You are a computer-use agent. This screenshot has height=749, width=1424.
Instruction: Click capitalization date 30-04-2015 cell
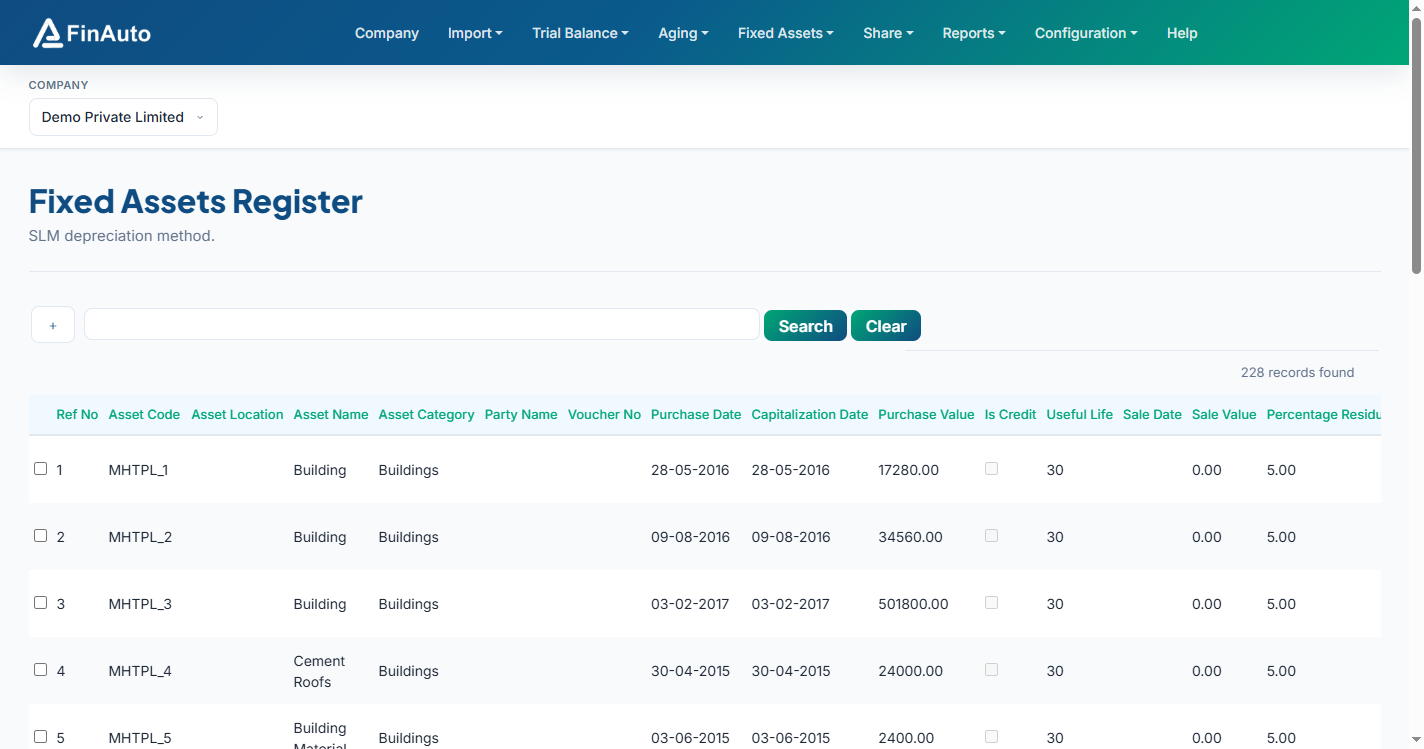pos(791,671)
